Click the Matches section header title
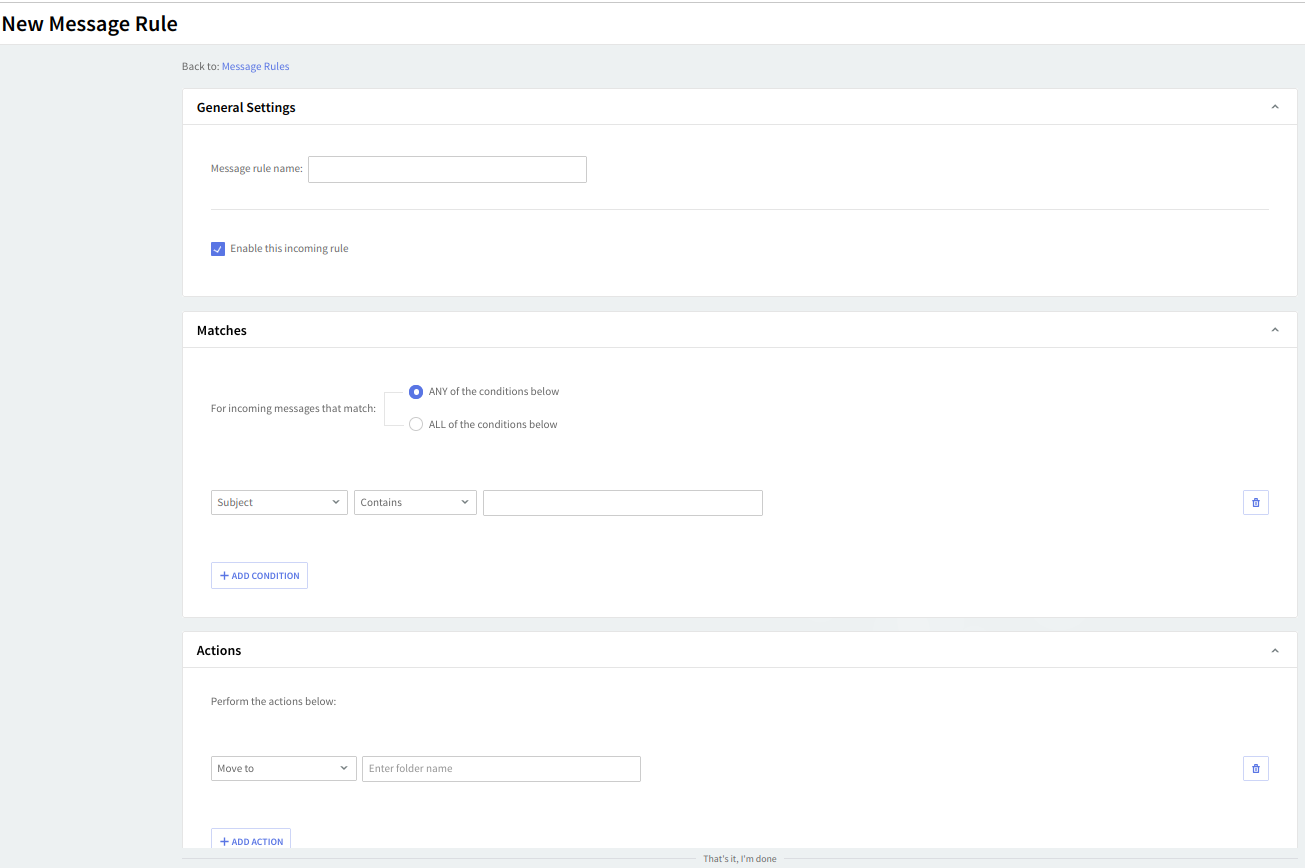 [222, 330]
